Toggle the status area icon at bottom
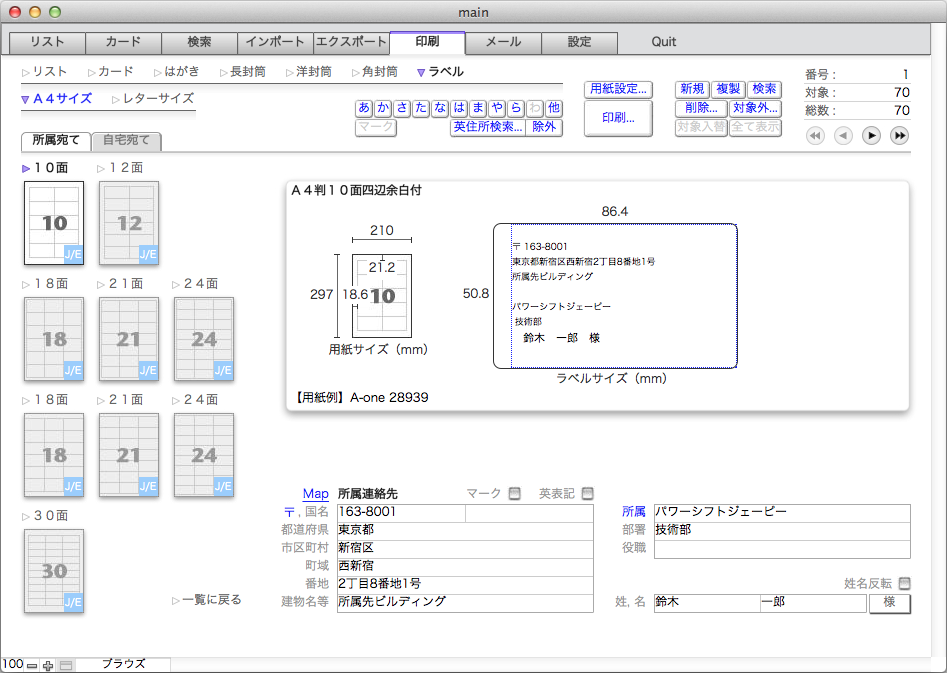 (x=66, y=665)
